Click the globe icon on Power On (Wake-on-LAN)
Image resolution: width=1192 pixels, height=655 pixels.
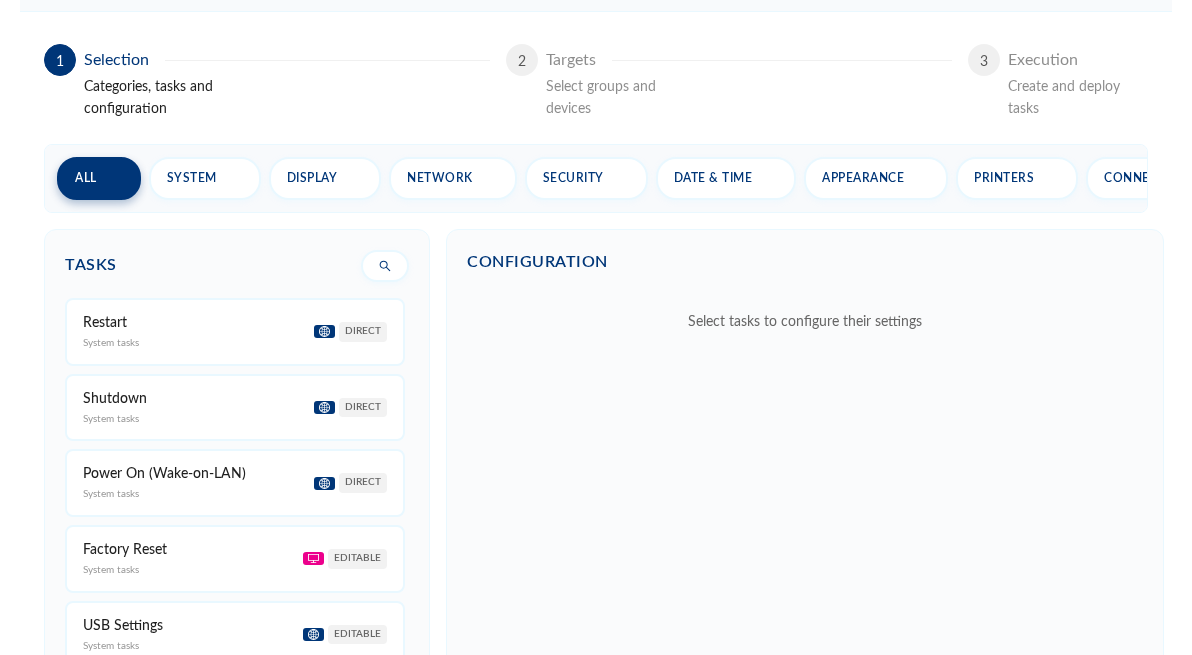coord(324,483)
